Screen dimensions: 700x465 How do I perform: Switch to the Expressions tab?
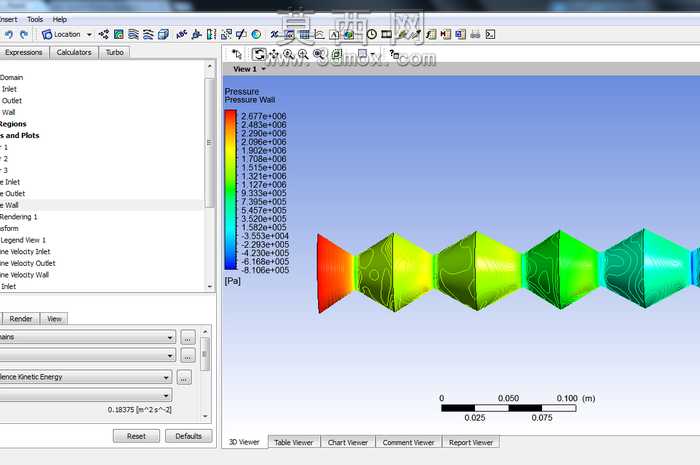click(x=23, y=52)
